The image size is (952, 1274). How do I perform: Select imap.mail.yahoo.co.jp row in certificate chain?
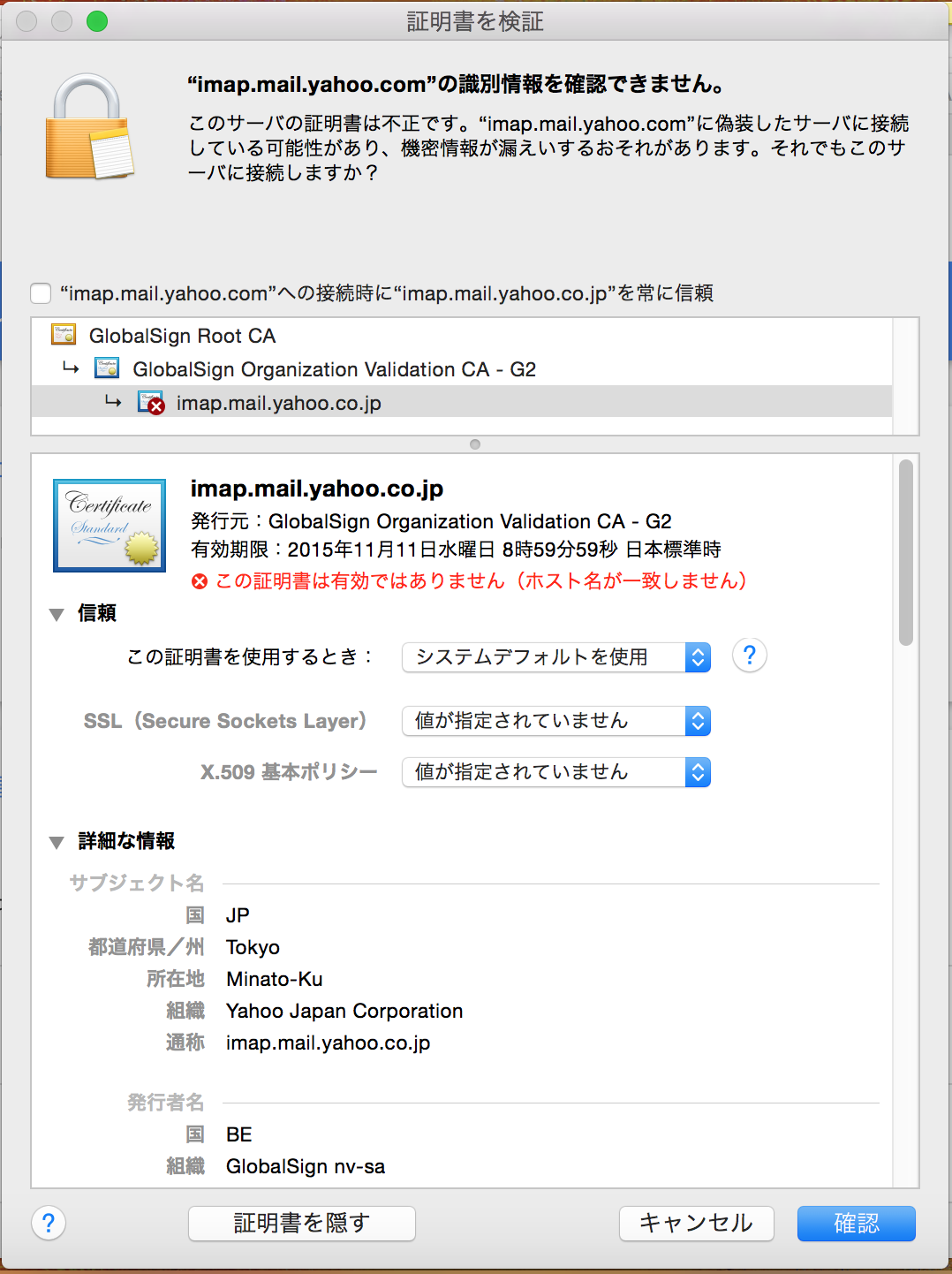[x=462, y=403]
